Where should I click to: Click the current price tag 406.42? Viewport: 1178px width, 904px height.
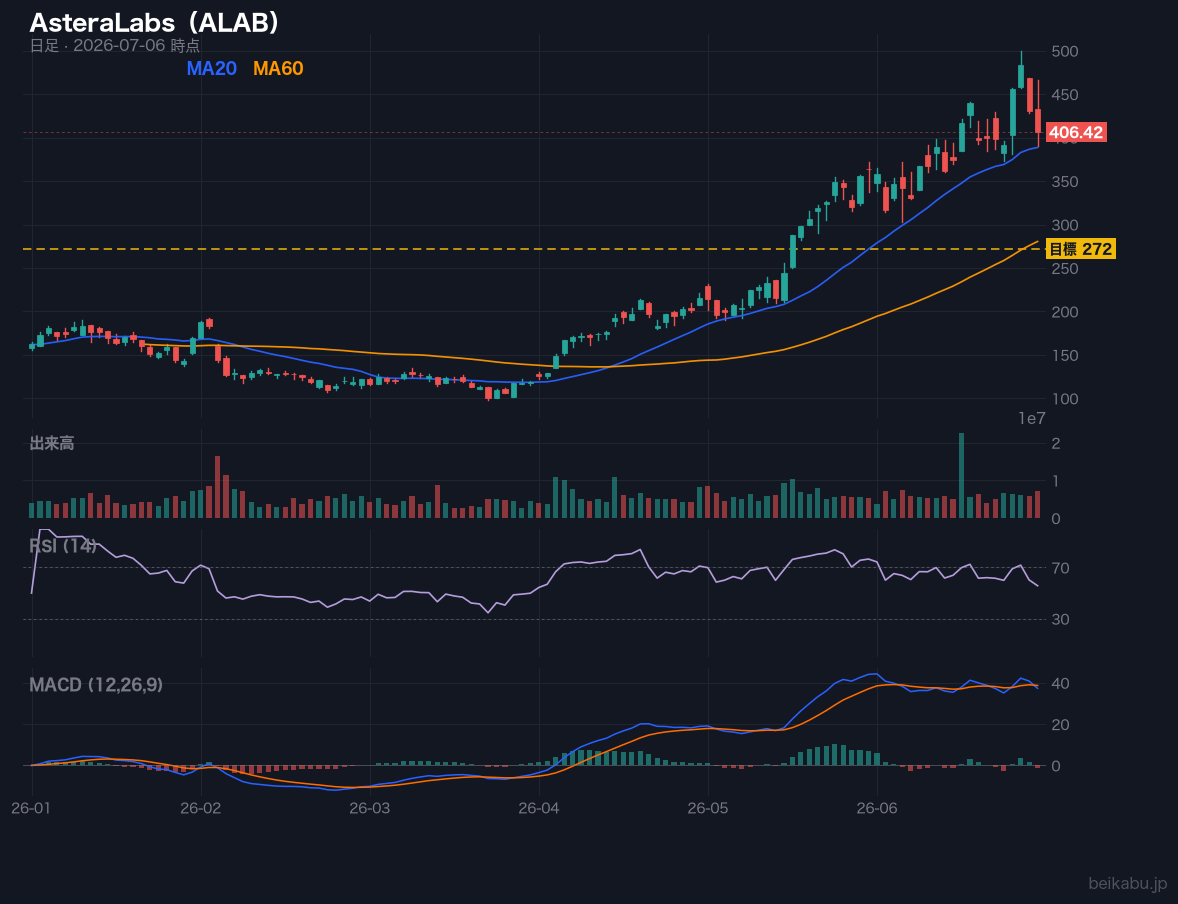tap(1076, 133)
